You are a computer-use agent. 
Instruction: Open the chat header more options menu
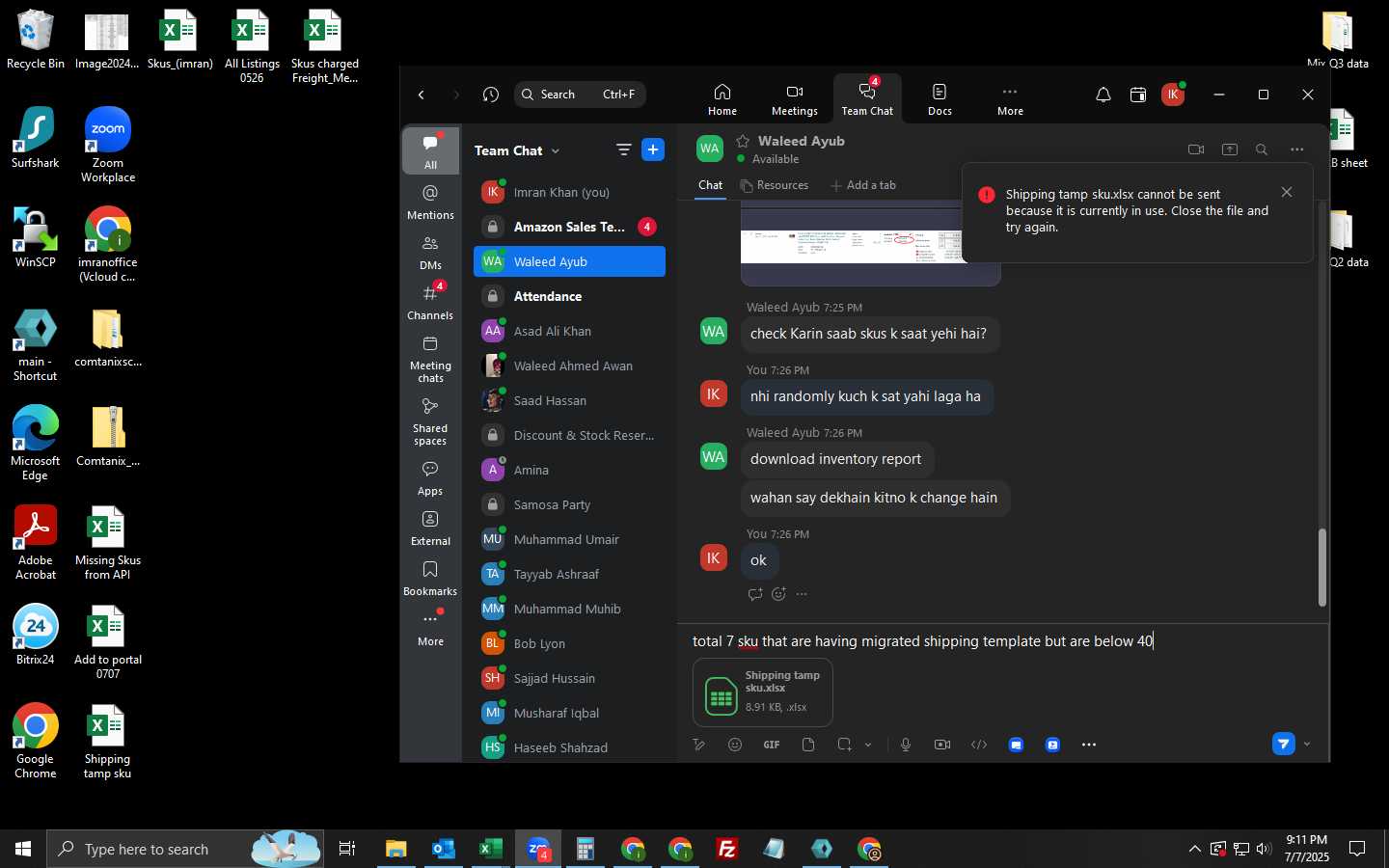(x=1296, y=149)
